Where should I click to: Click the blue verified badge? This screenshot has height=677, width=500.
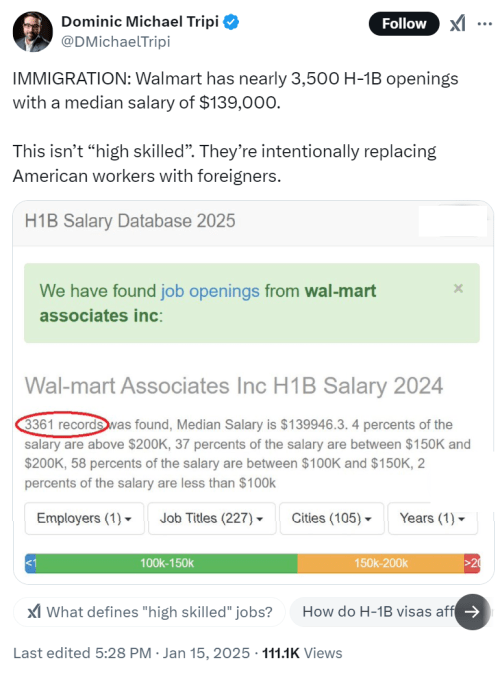click(x=231, y=22)
